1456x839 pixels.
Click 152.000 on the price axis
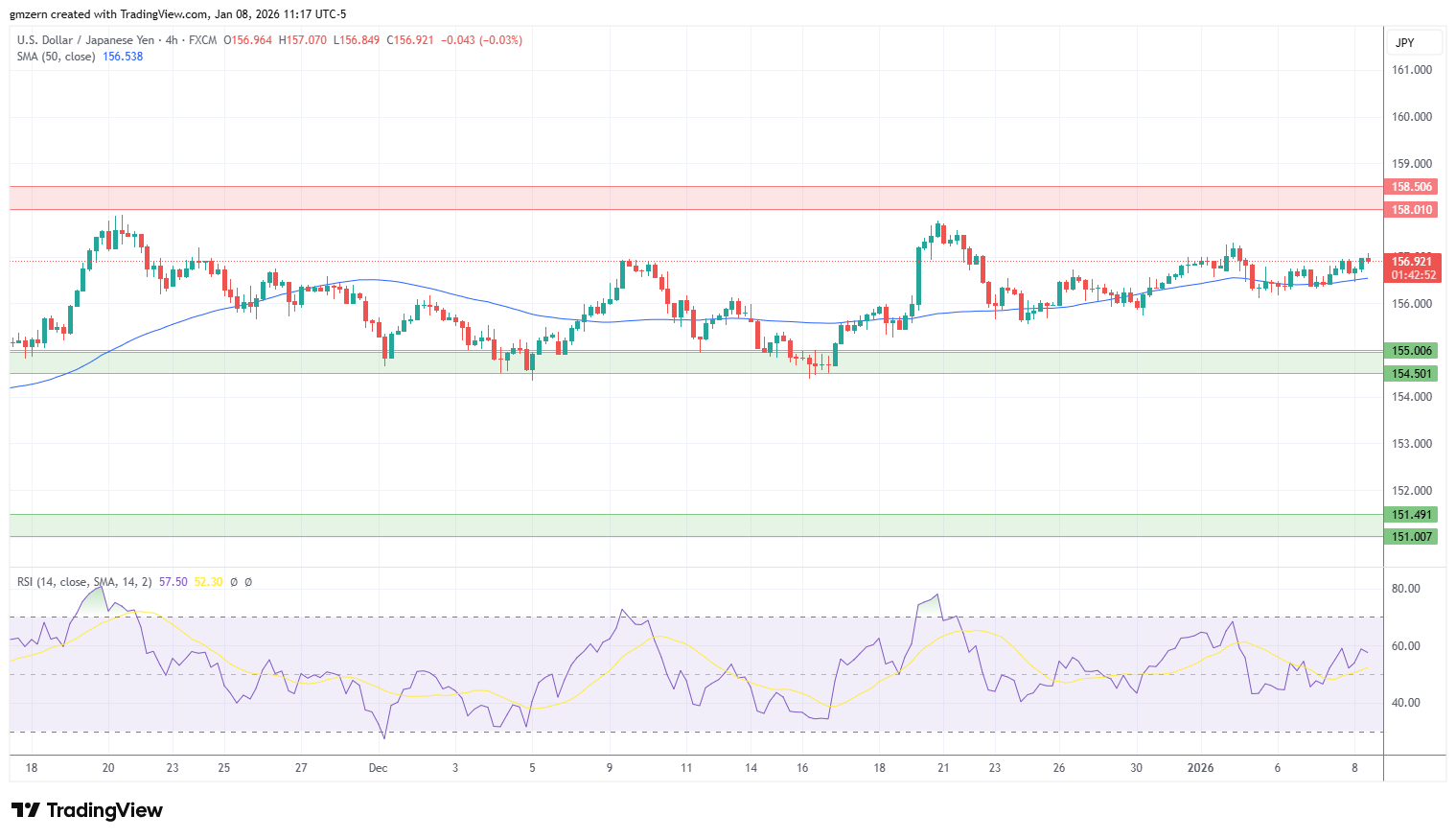[x=1412, y=491]
